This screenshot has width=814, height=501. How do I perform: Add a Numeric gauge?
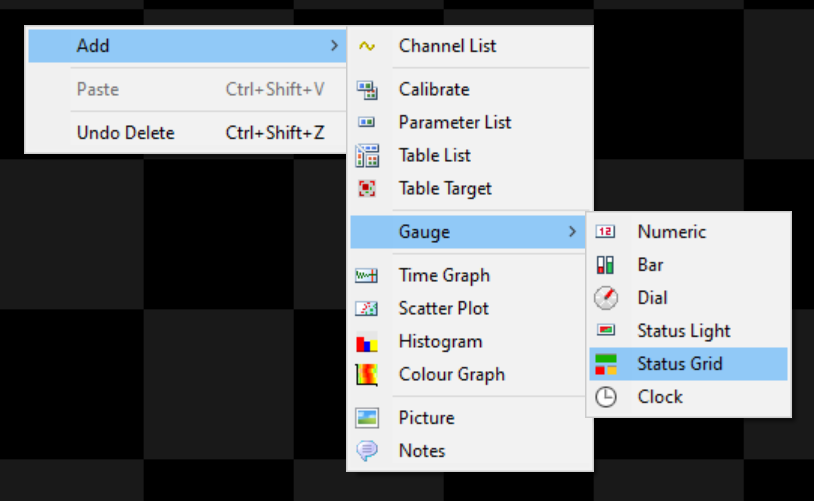pos(671,232)
